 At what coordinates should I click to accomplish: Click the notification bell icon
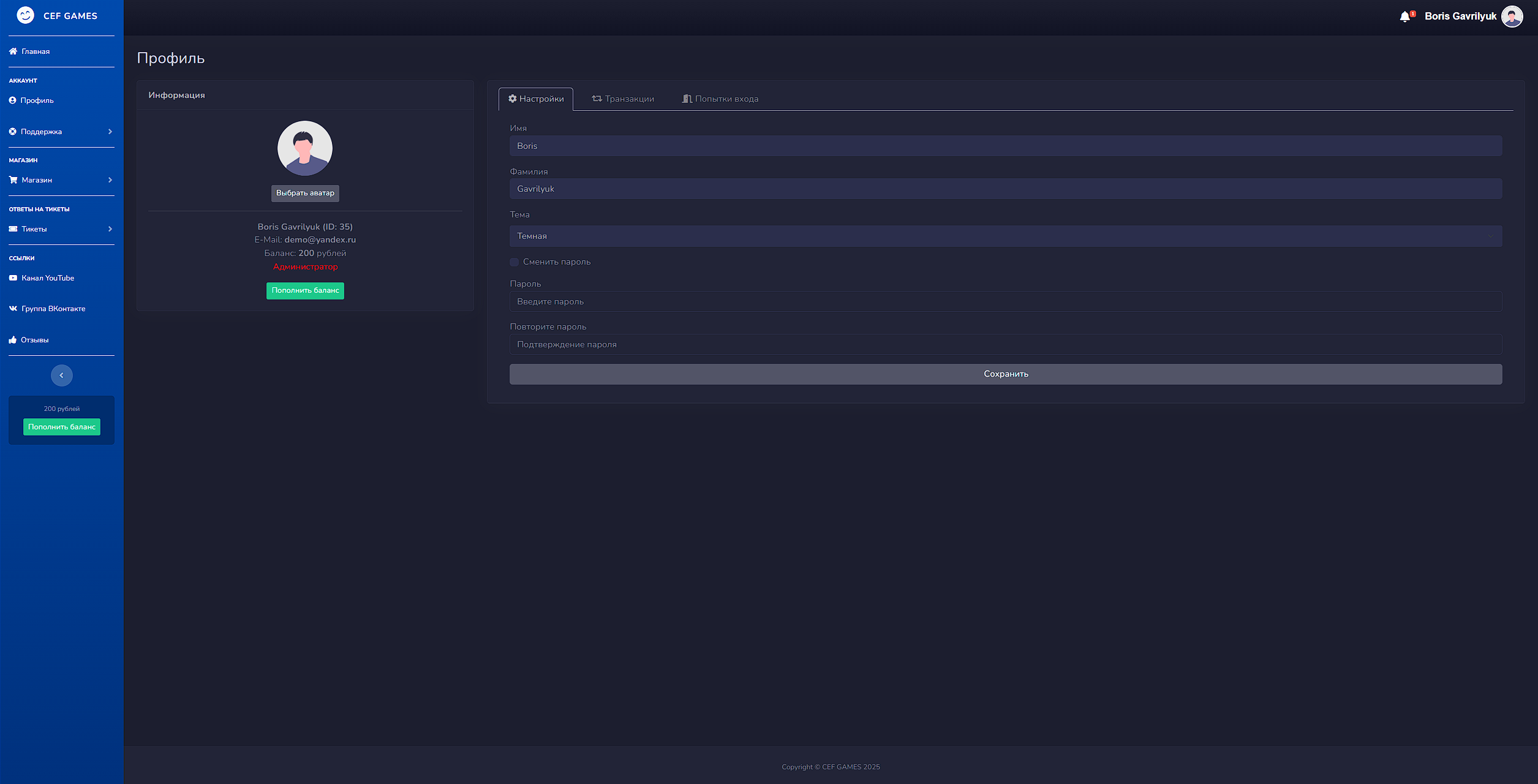point(1404,17)
